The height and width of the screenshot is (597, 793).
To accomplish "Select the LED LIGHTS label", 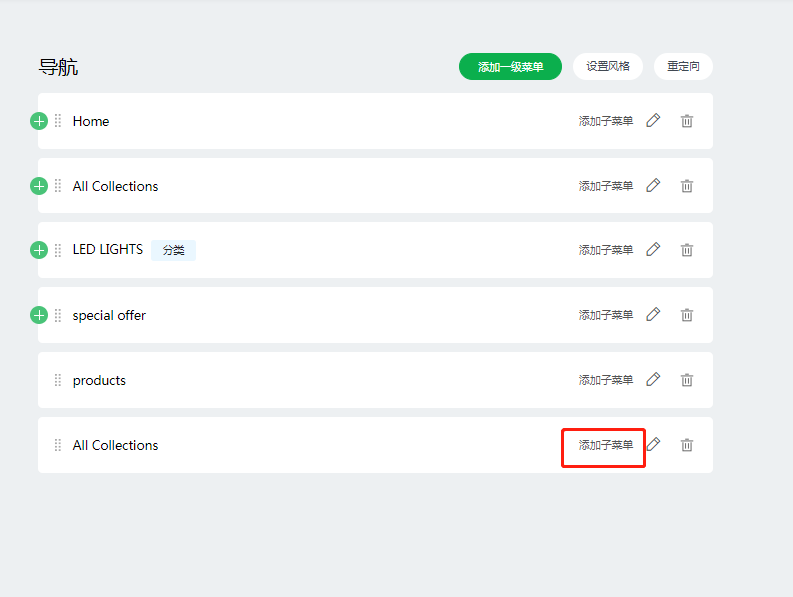I will (108, 249).
